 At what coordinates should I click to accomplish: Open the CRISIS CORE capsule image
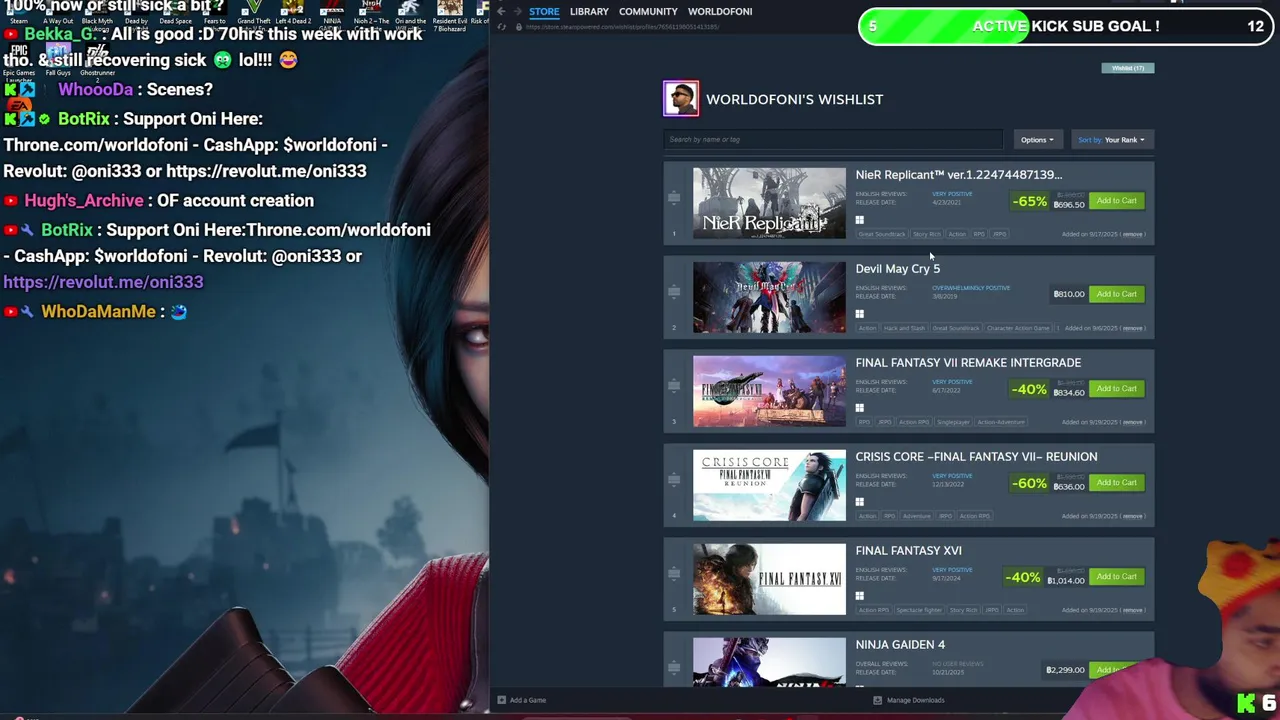point(769,485)
